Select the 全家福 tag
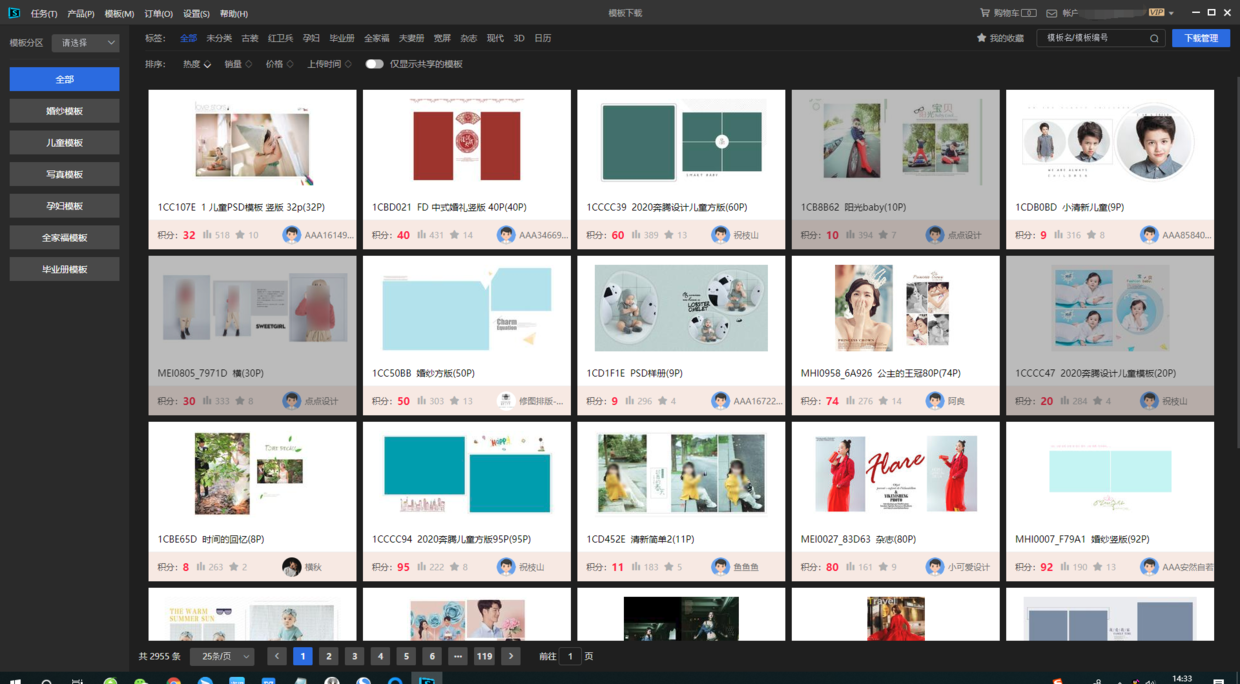 click(377, 38)
